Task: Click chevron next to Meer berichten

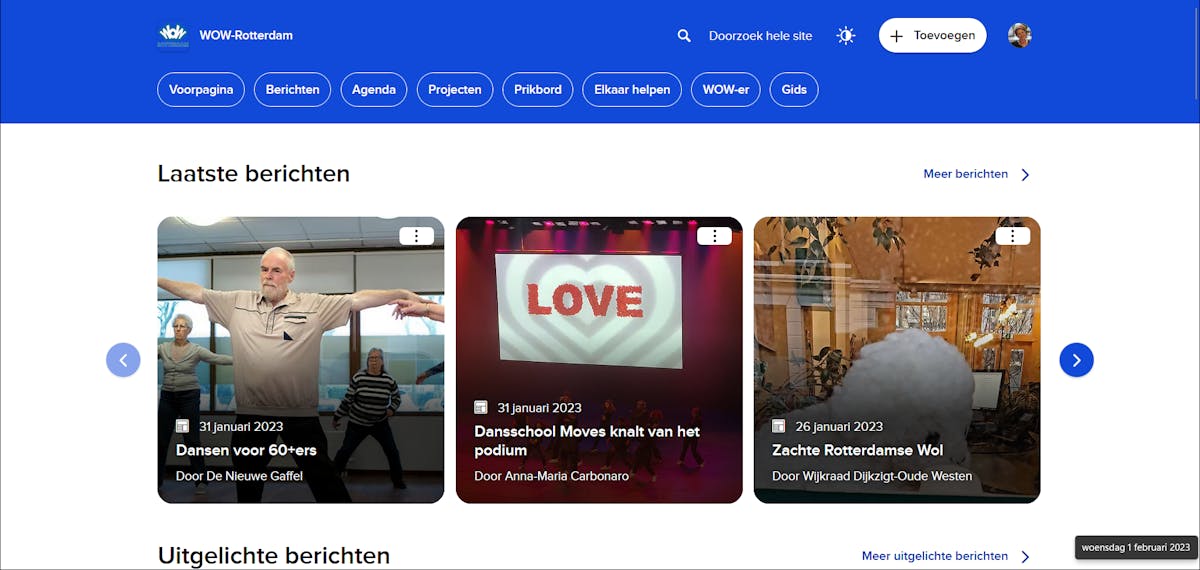Action: click(x=1025, y=175)
